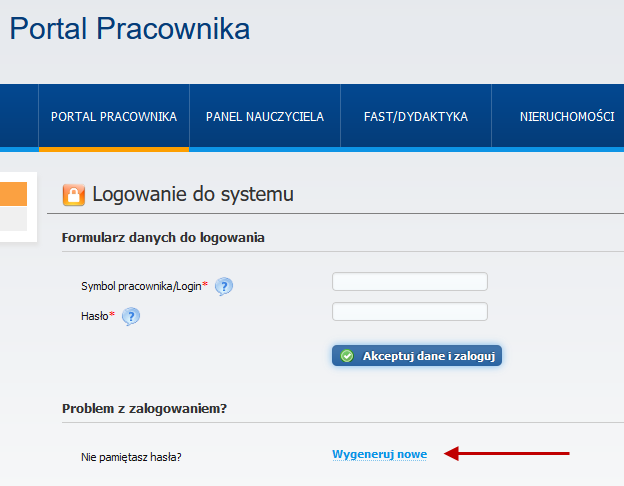Click help icon next to Symbol pracownika/Login
This screenshot has height=486, width=624.
[224, 287]
